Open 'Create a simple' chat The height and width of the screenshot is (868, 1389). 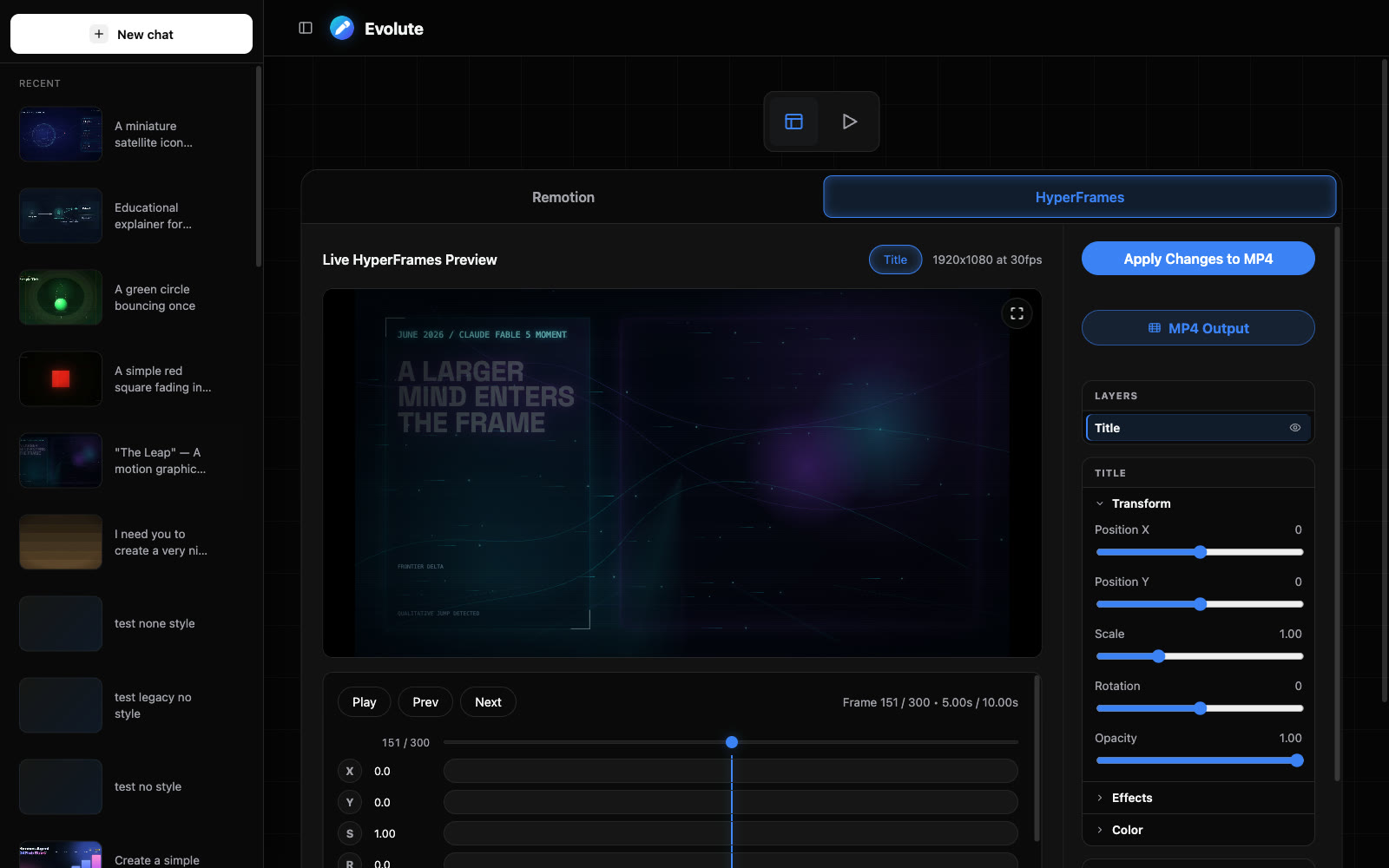pos(131,855)
